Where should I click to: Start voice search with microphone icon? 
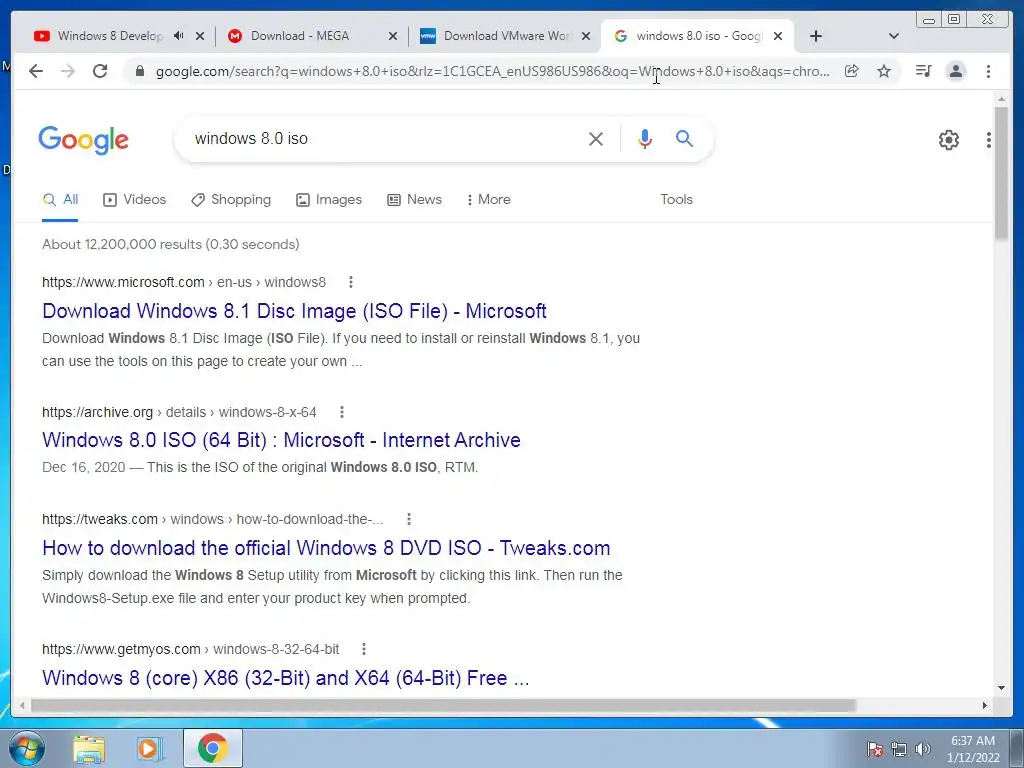(x=645, y=139)
